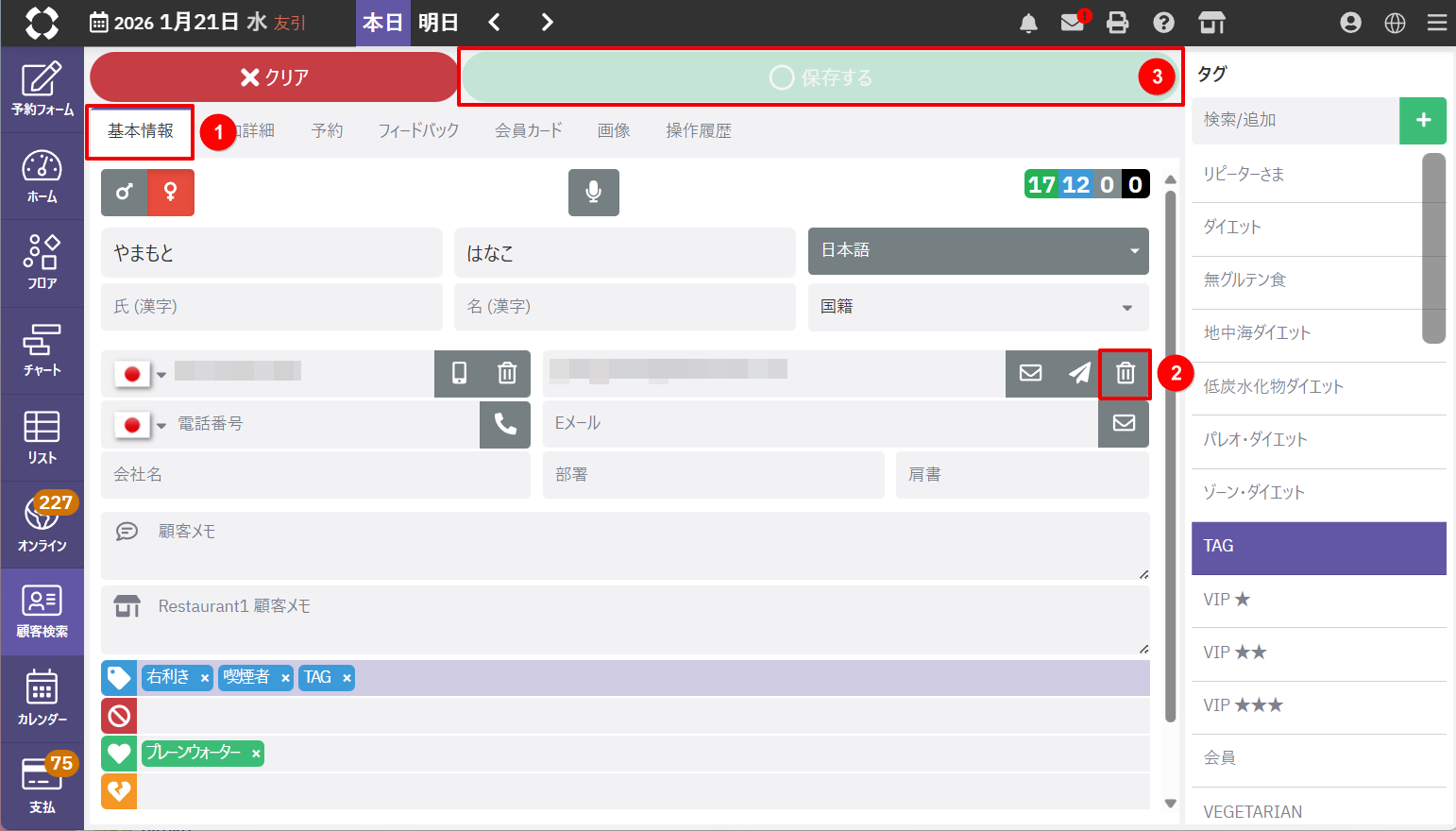
Task: Open Online reservations with 227 badge
Action: (x=42, y=524)
